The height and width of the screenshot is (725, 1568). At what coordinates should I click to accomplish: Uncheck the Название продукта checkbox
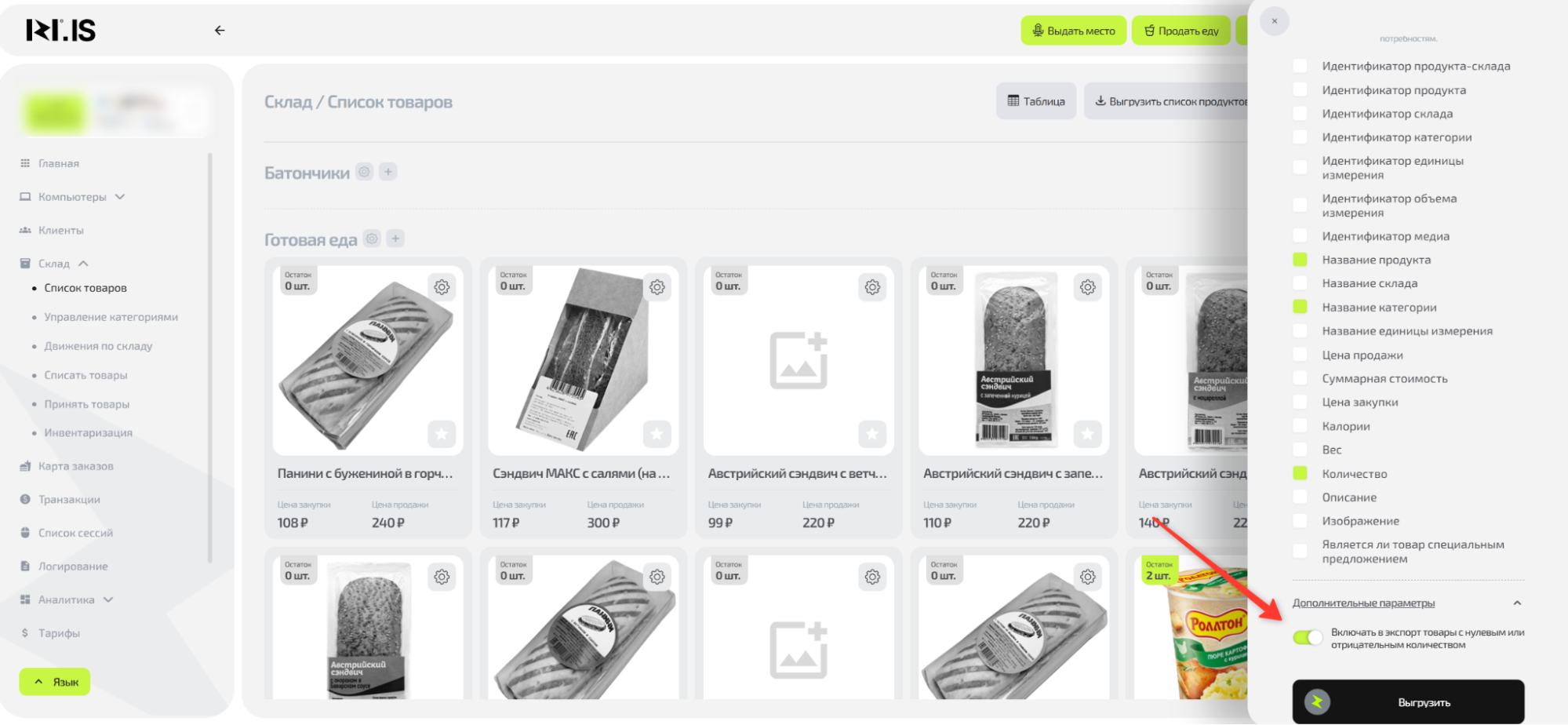1300,260
